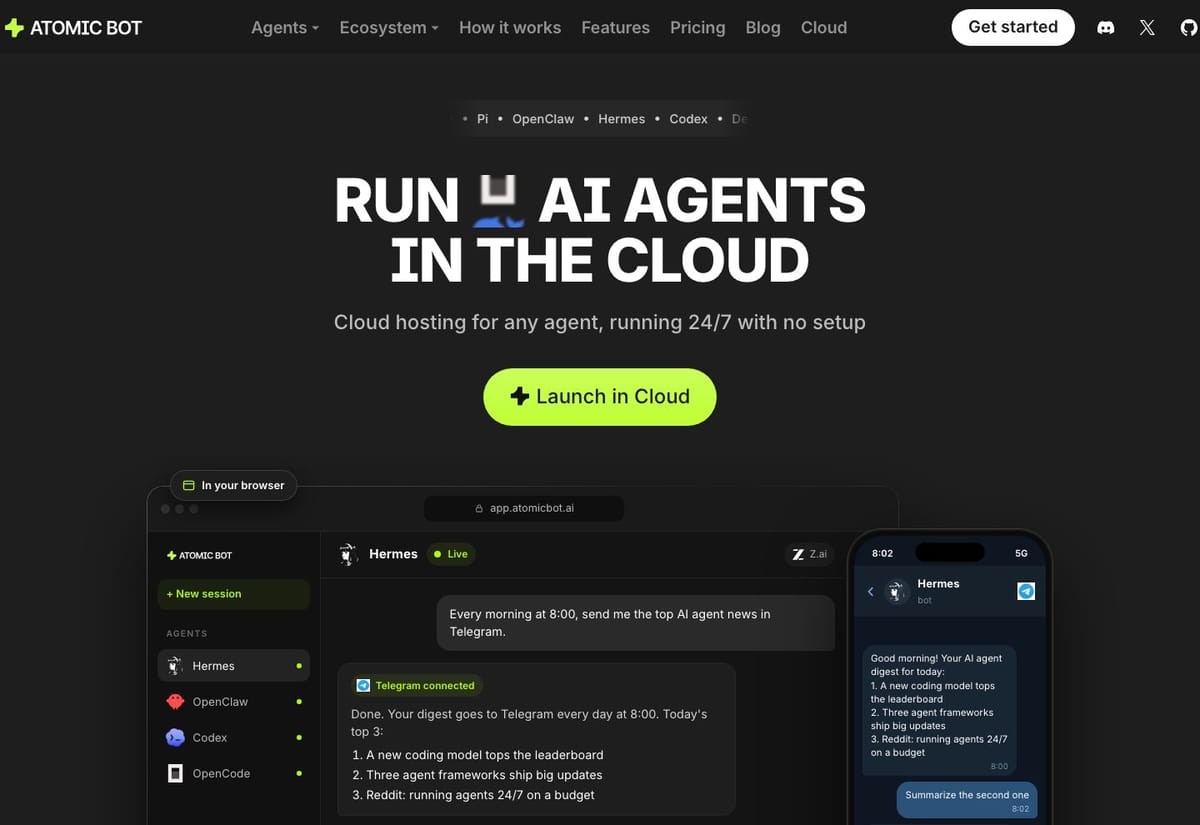Screen dimensions: 1200x825
Task: Click the AGENTS section label in sidebar
Action: tap(187, 634)
